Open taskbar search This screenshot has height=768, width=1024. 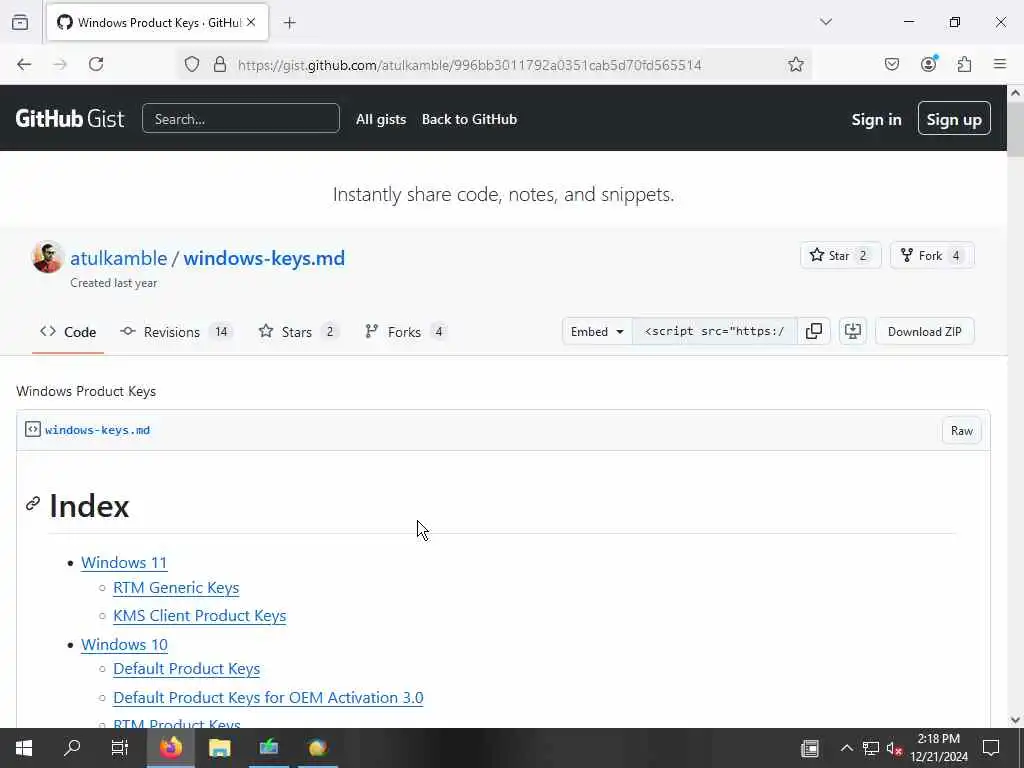(x=72, y=748)
